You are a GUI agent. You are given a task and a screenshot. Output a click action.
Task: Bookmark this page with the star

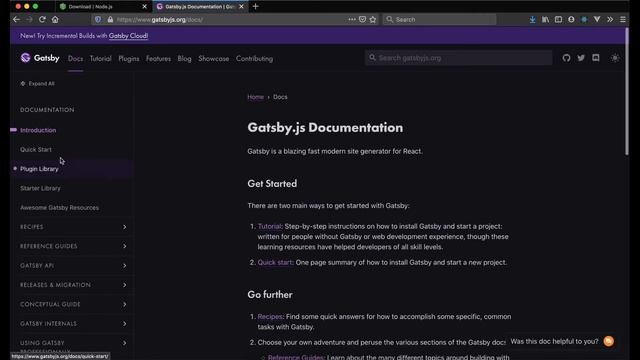[373, 19]
